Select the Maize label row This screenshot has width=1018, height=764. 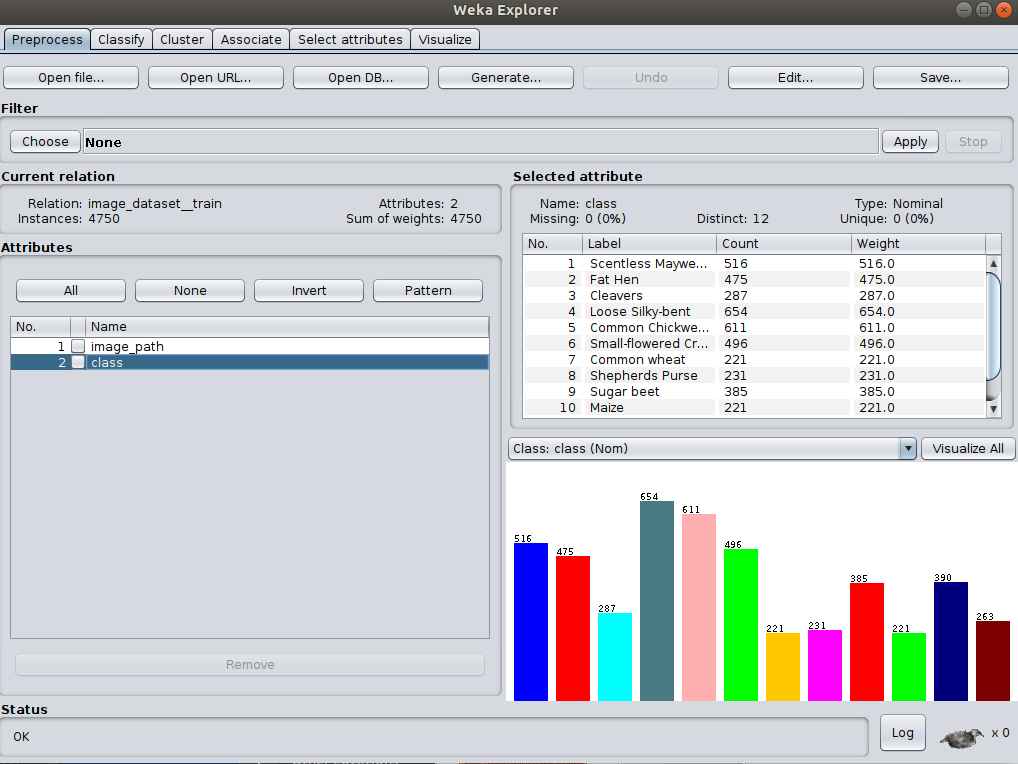(x=754, y=408)
